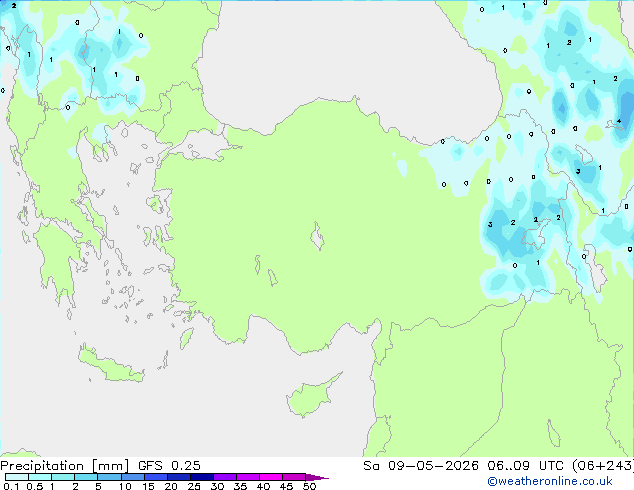
Task: Click legend value label '50'
Action: [309, 486]
